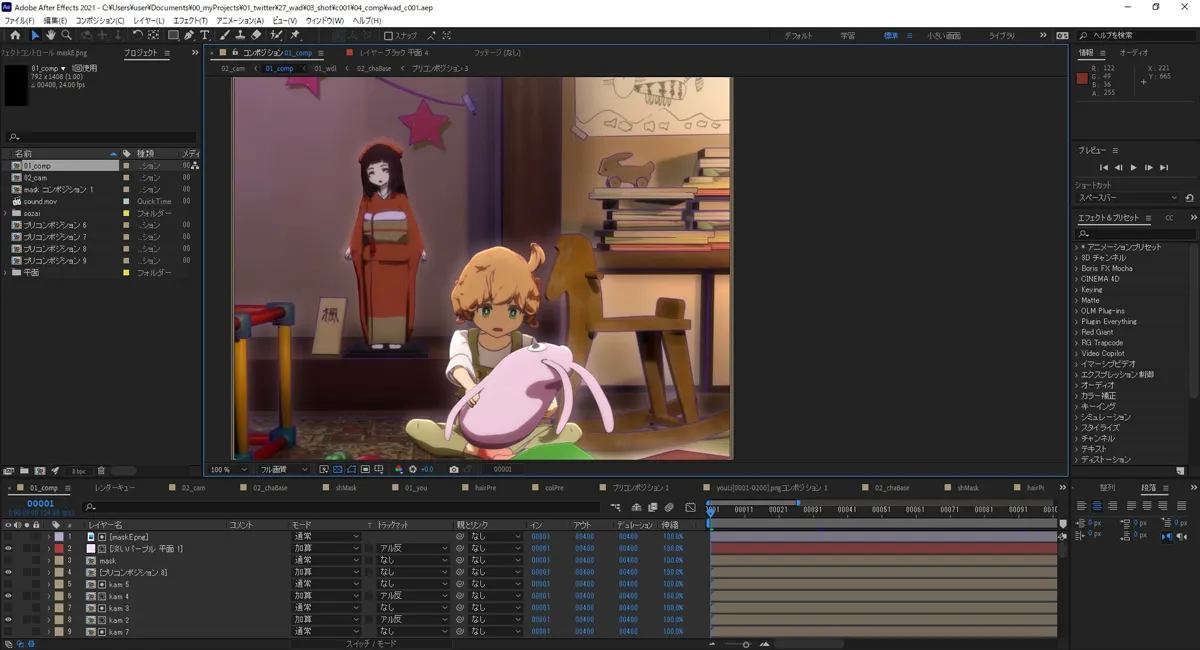Select the Type tool
Screen dimensions: 1200x650
coord(206,35)
